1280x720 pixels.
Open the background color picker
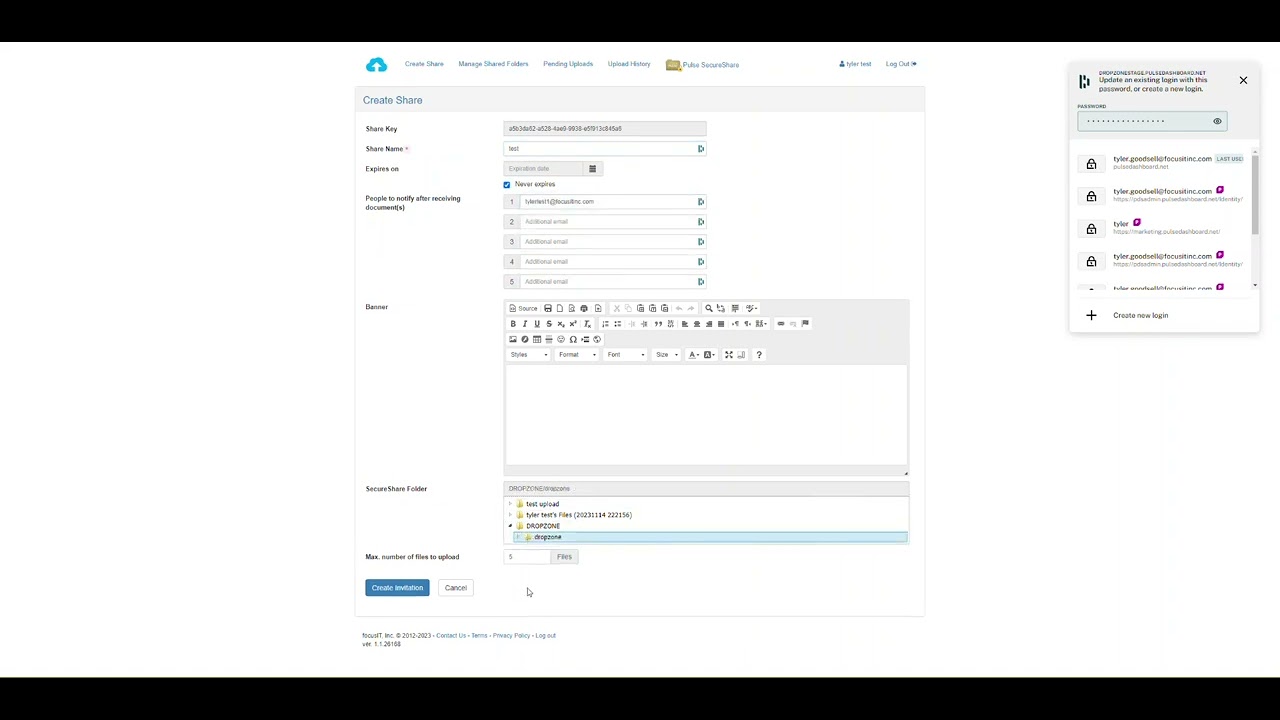pyautogui.click(x=709, y=355)
